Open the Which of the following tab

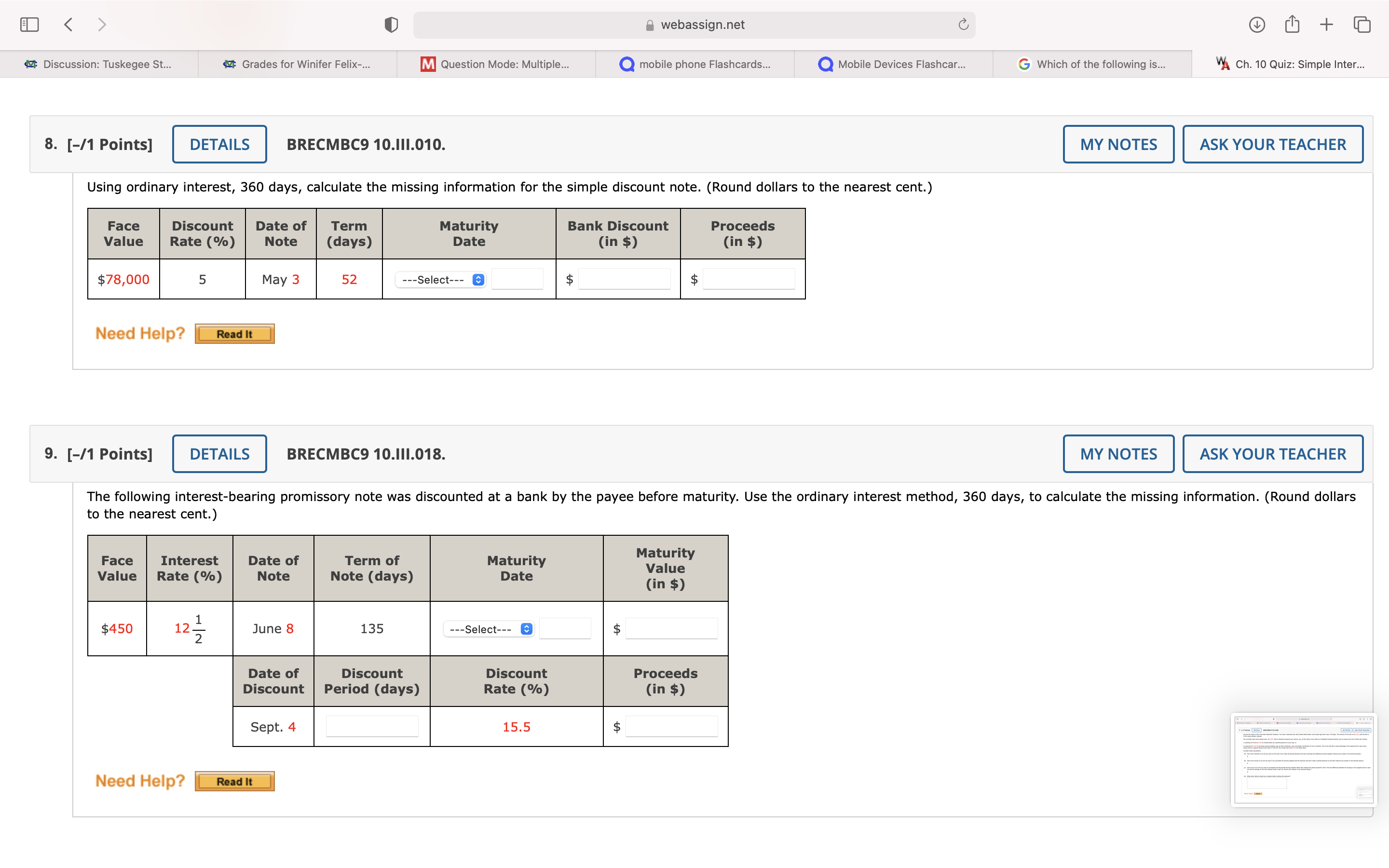coord(1092,64)
